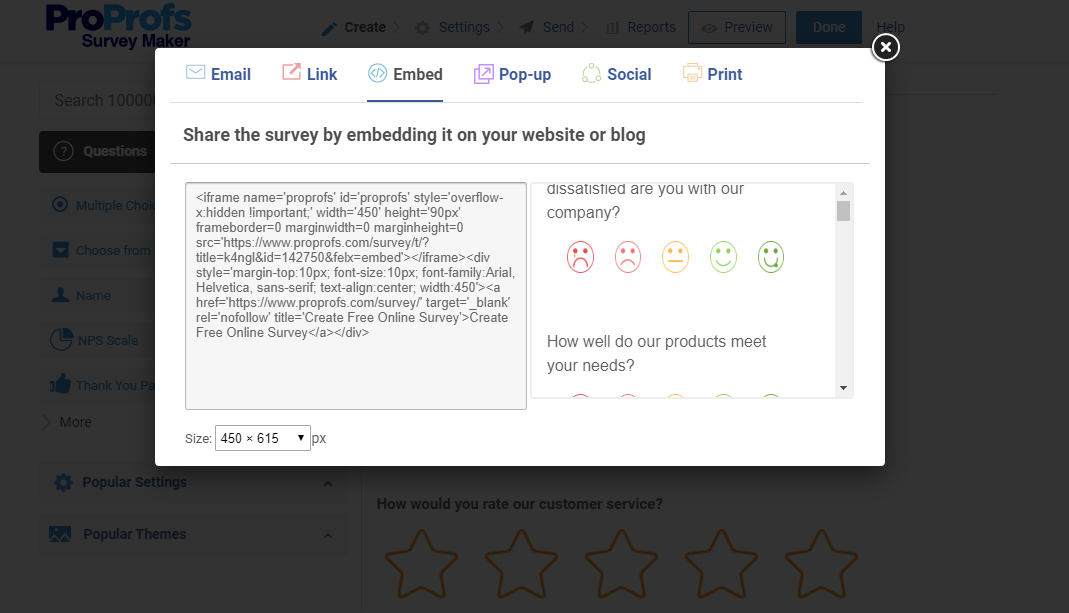Select the Pop-up sharing tab

pos(512,74)
